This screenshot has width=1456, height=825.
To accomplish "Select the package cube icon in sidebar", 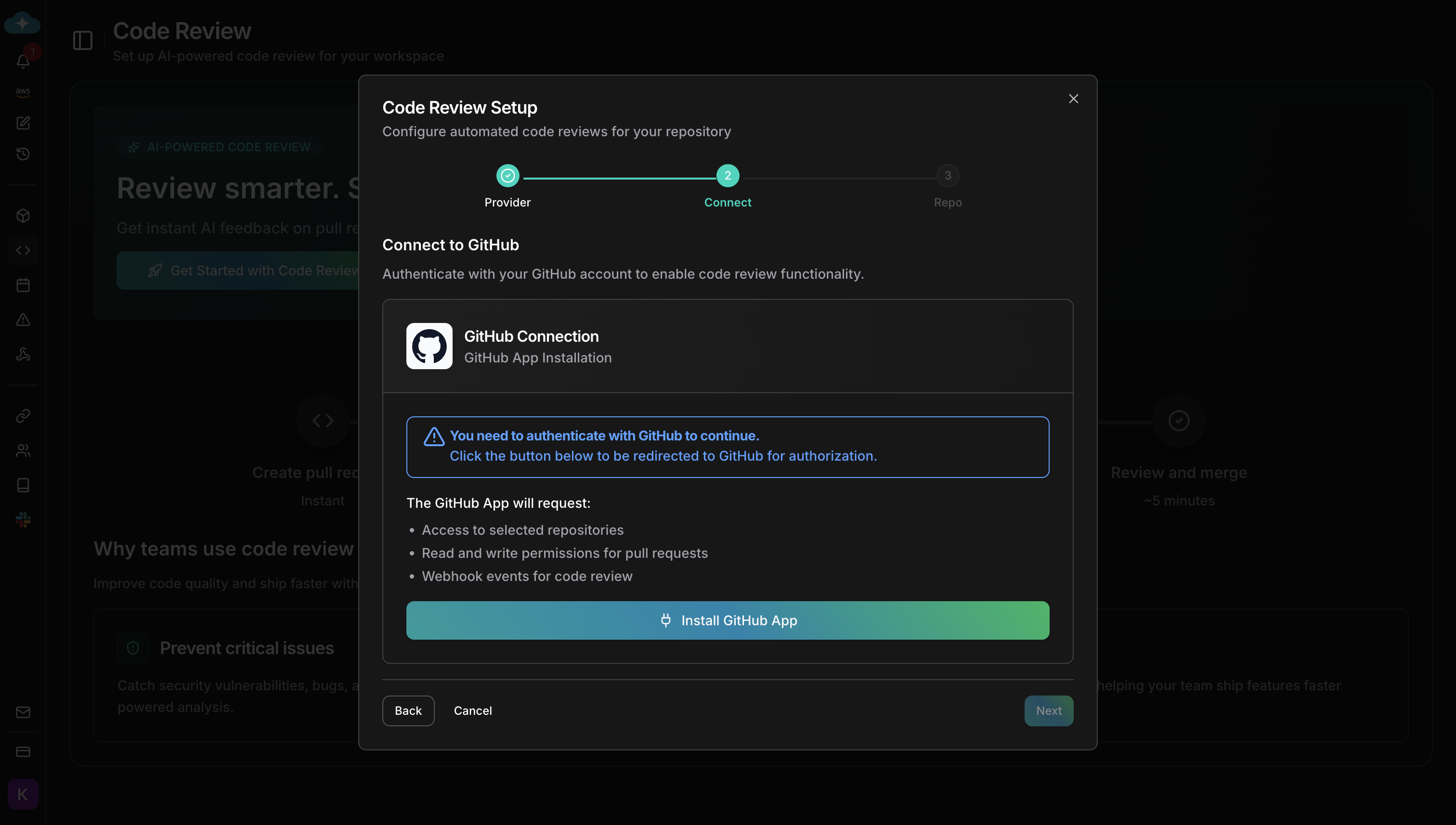I will (x=23, y=215).
